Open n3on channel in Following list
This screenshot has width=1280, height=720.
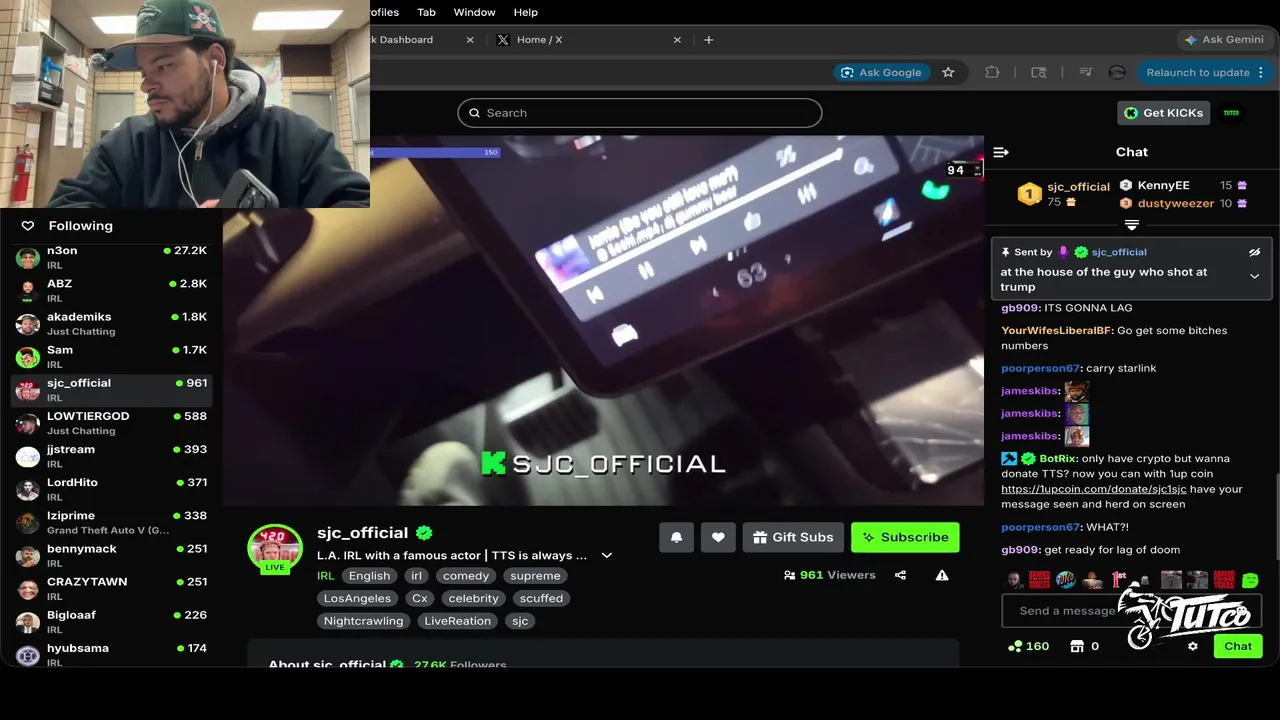point(111,257)
